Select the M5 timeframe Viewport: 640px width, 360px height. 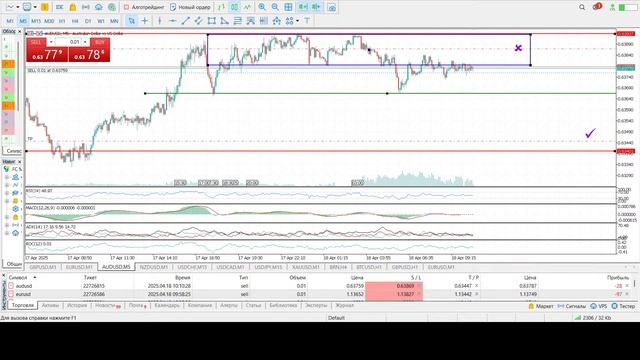point(23,21)
